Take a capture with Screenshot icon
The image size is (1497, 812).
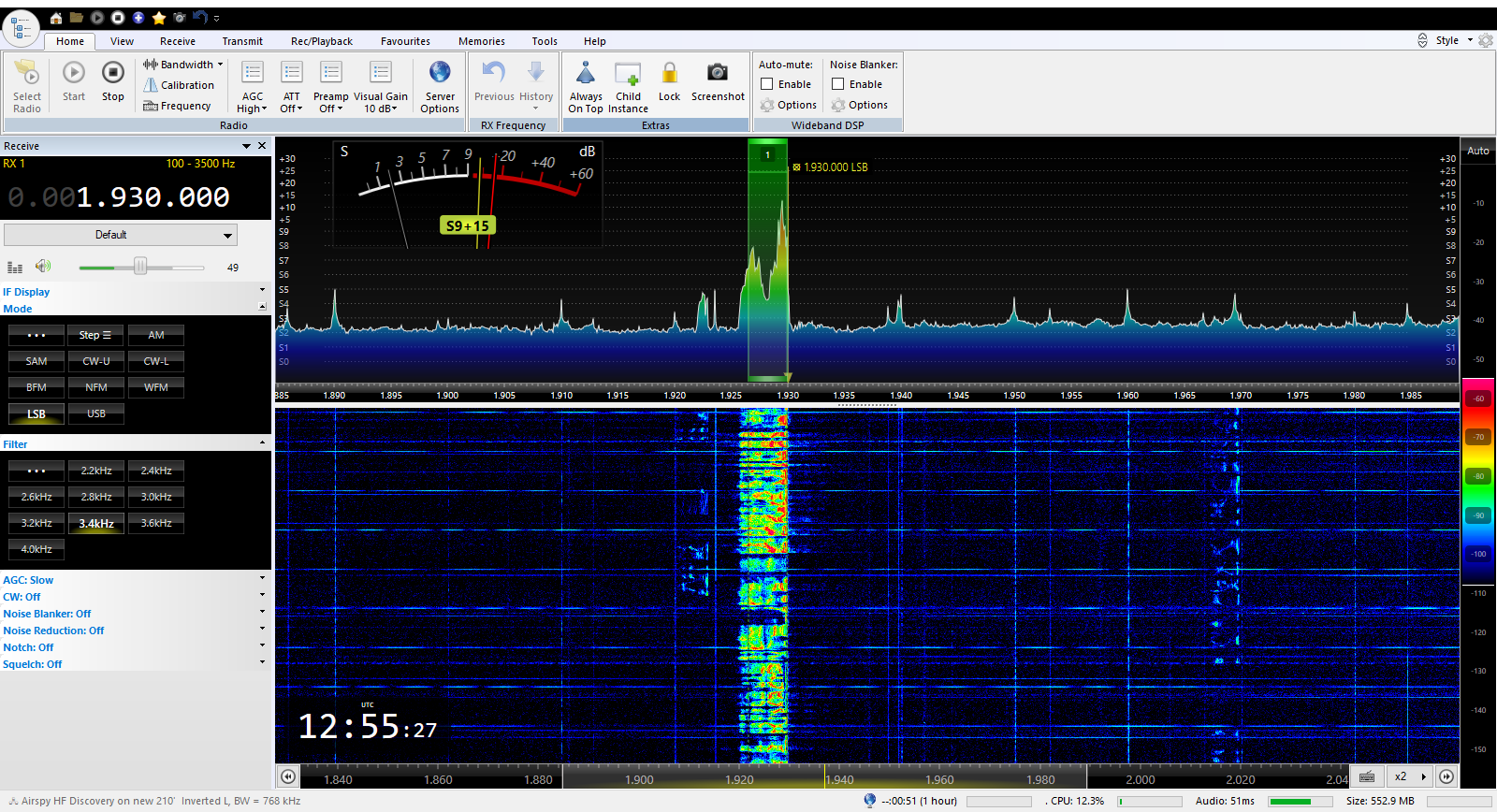[718, 73]
